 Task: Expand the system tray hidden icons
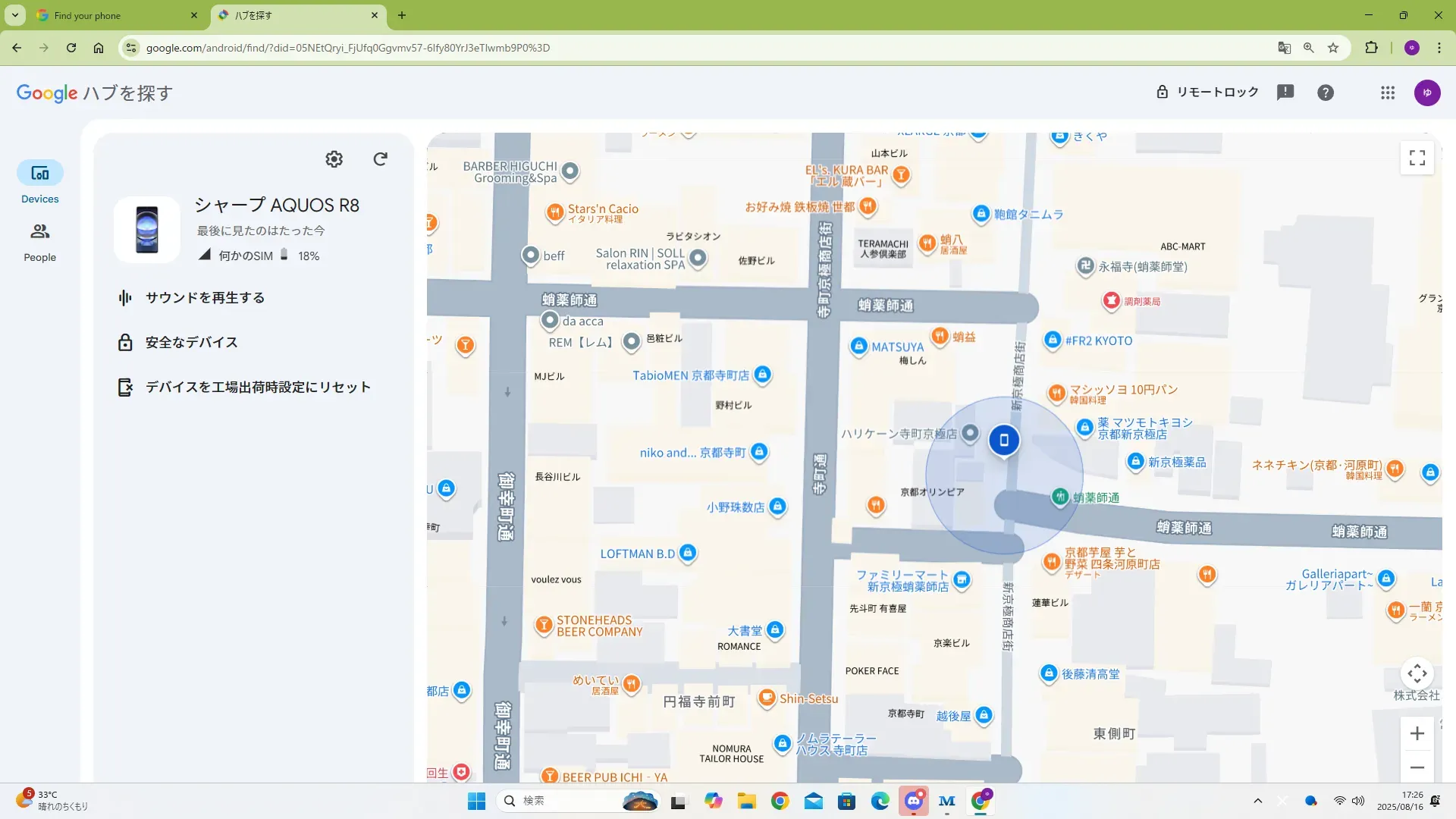click(1258, 801)
